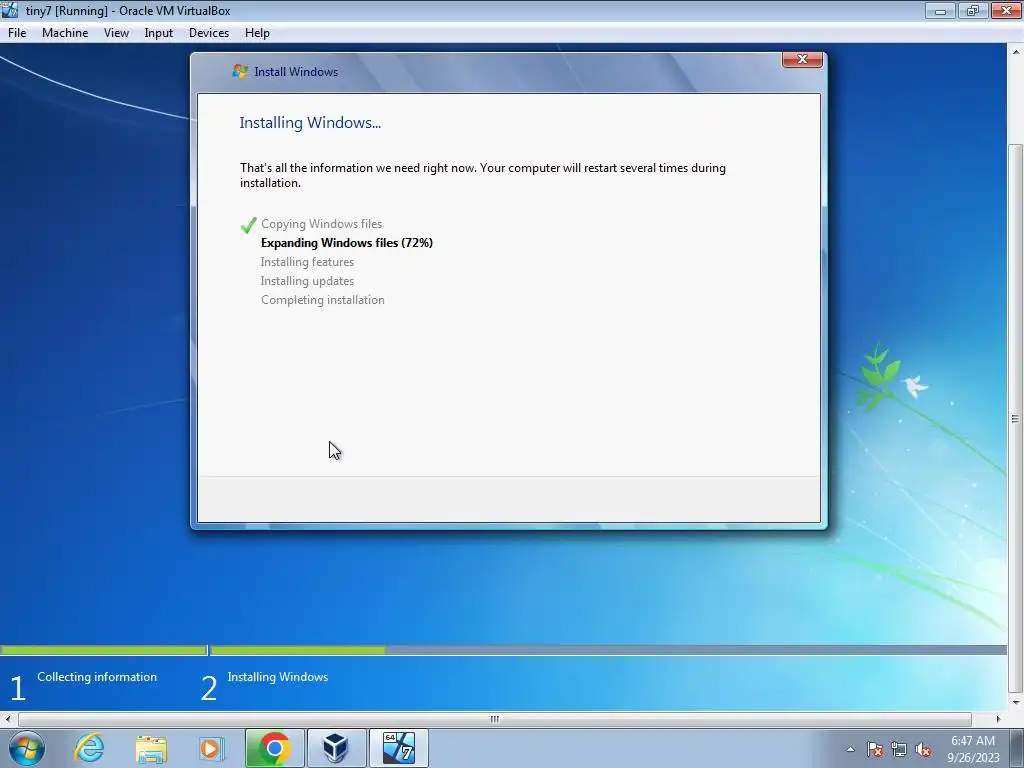Open the Action Center flag icon
This screenshot has height=768, width=1024.
pos(874,750)
